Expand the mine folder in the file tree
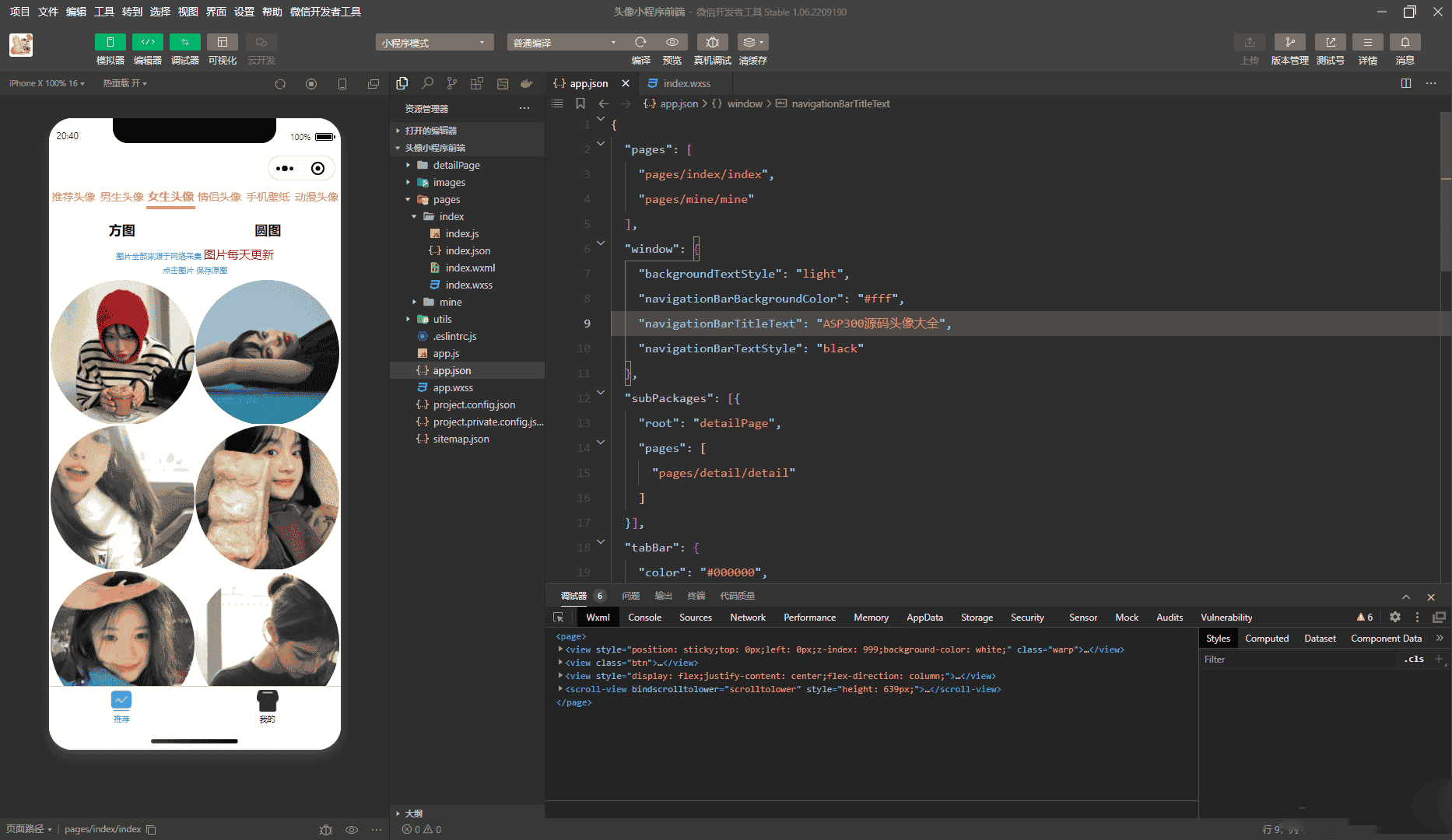 [x=450, y=302]
